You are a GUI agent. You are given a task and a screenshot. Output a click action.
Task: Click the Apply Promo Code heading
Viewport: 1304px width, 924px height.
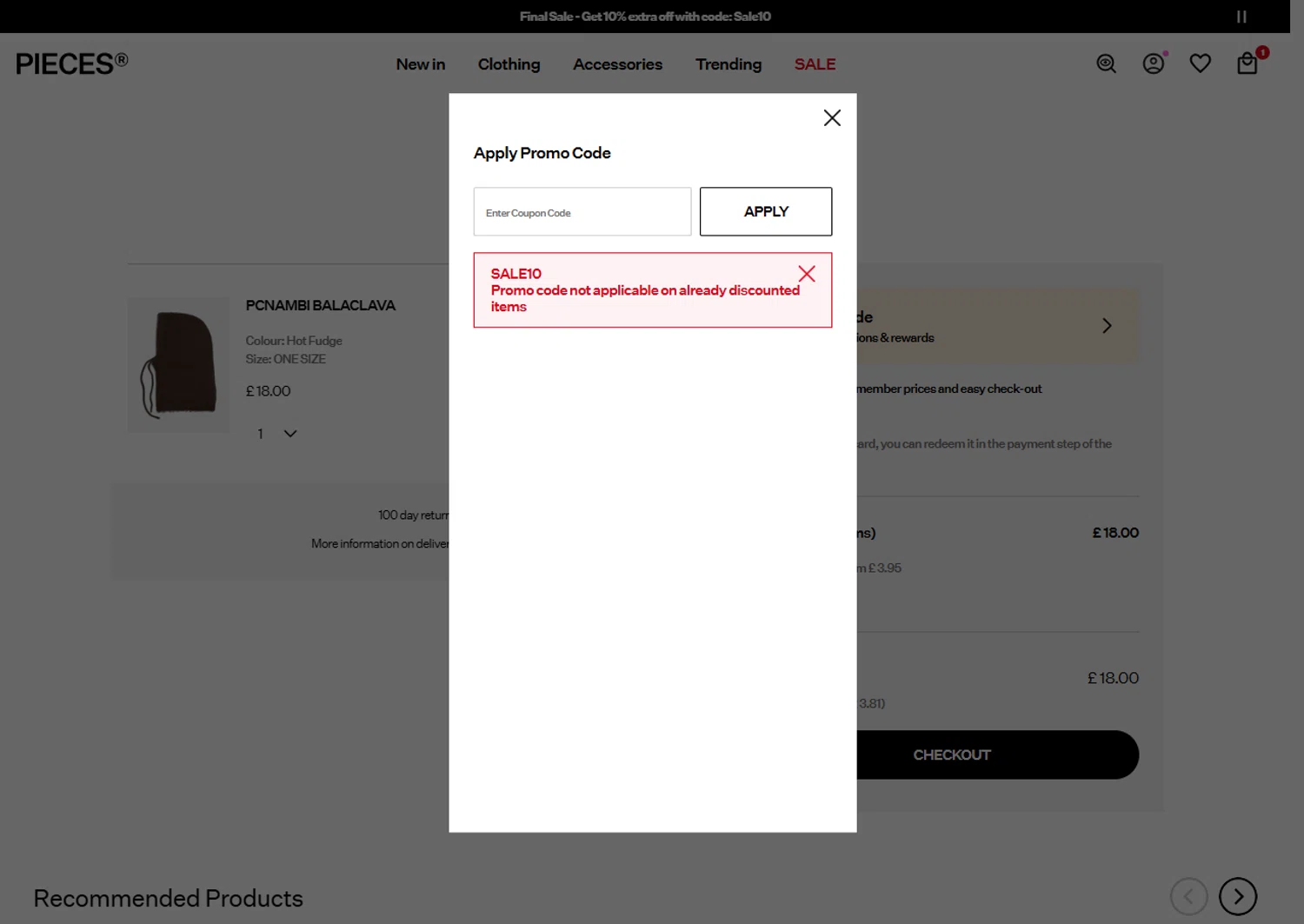coord(542,153)
